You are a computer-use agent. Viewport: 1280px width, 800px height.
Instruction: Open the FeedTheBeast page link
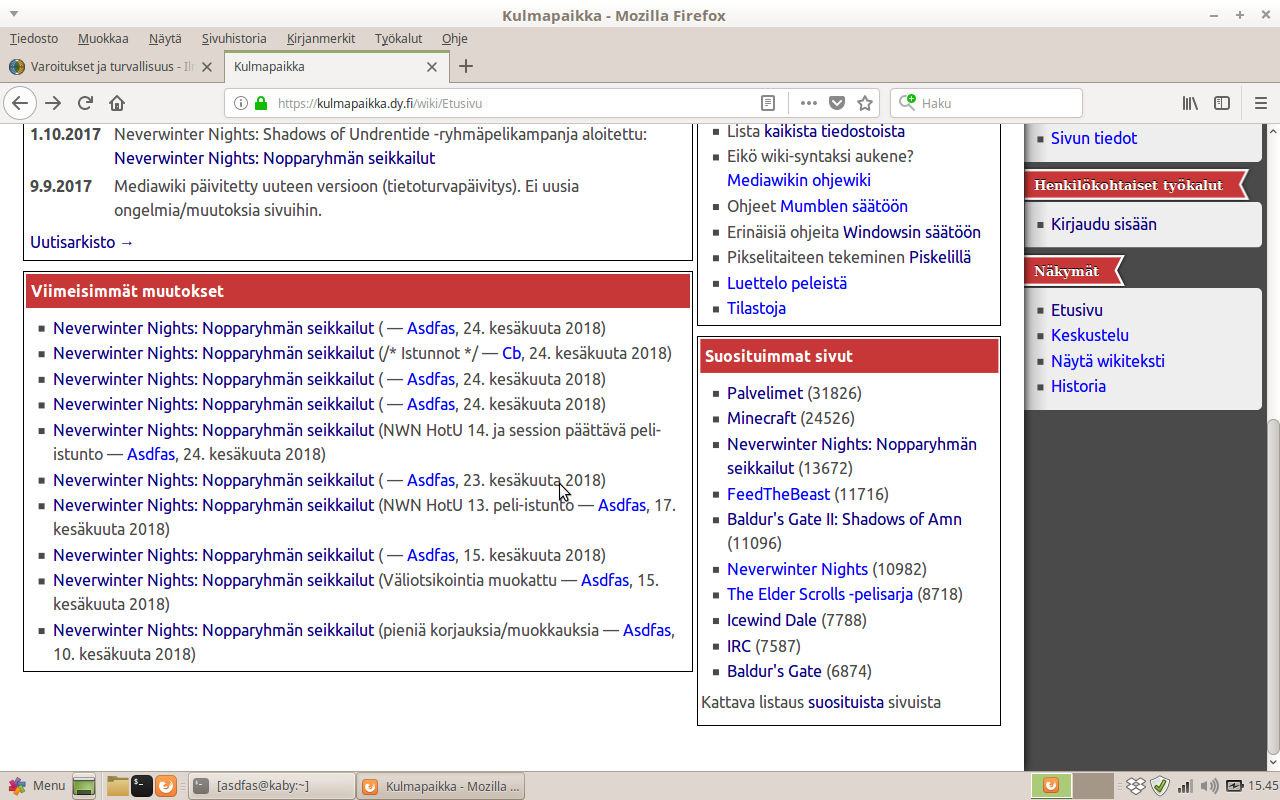[779, 494]
